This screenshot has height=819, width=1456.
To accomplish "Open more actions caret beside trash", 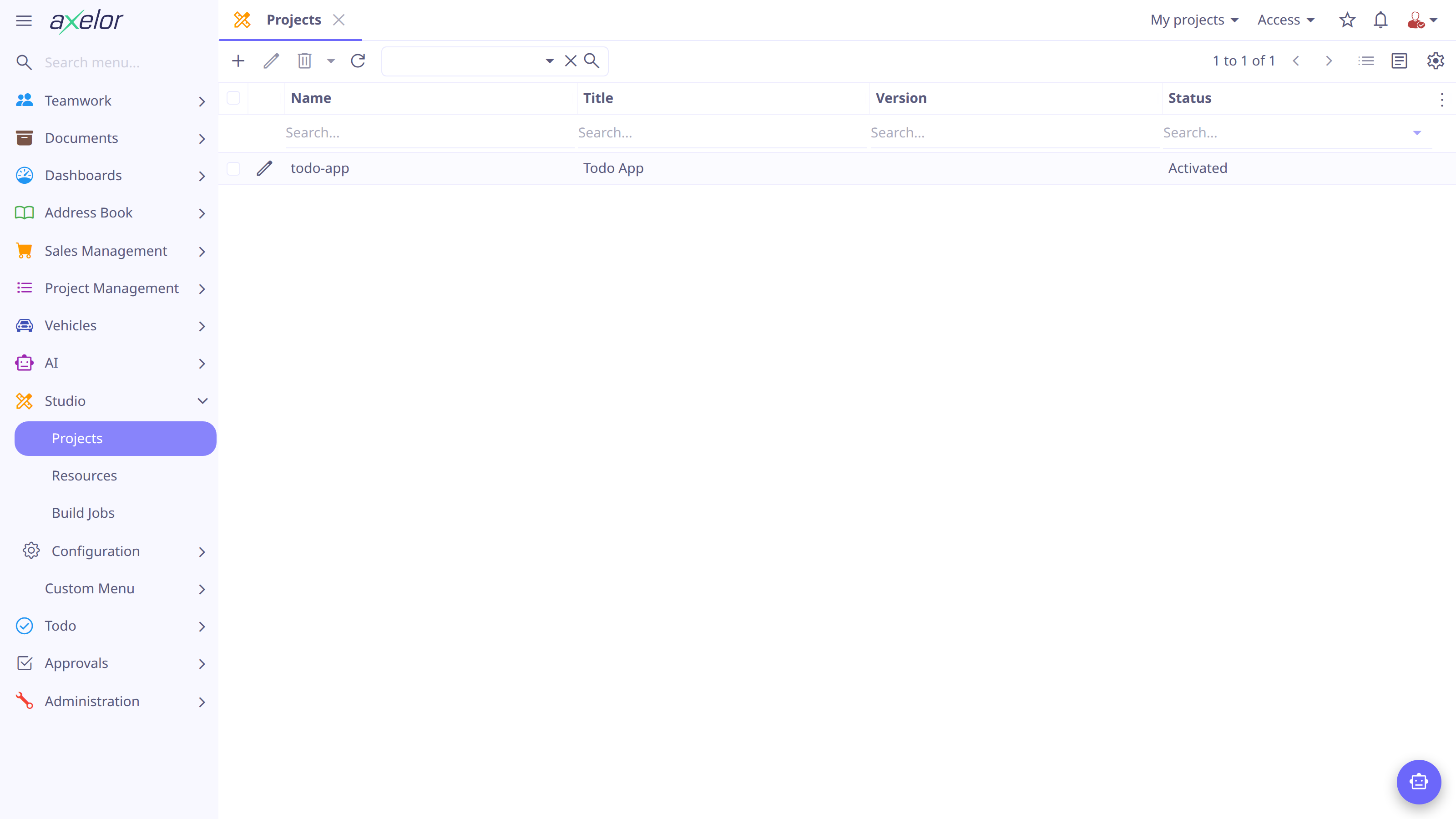I will 331,61.
